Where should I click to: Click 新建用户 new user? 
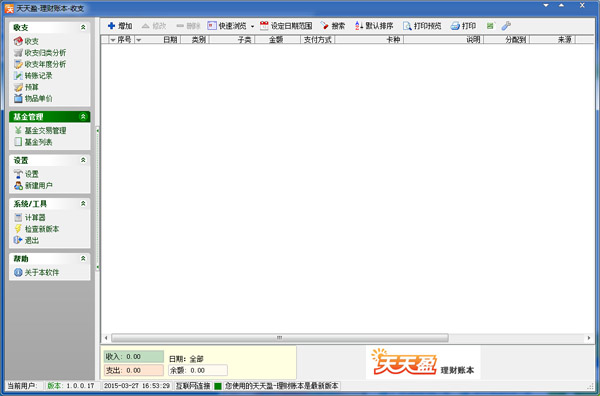point(33,186)
